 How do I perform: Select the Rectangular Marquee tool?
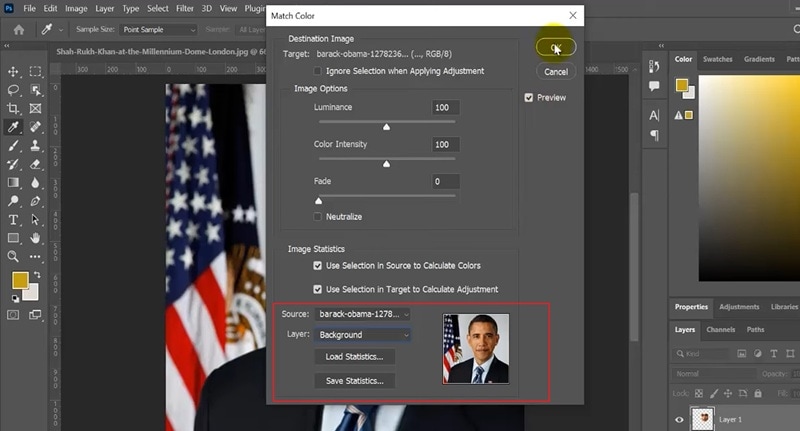35,71
